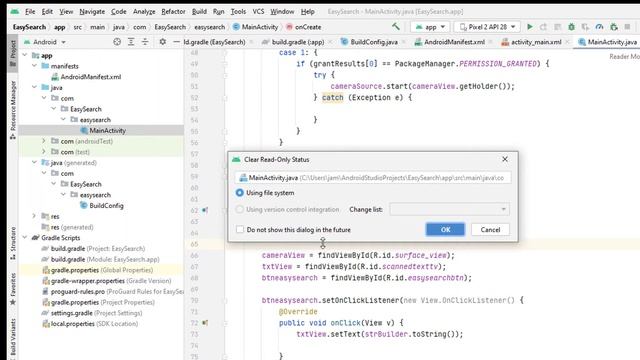Open the Build menu
640x360 pixels.
pos(199,11)
